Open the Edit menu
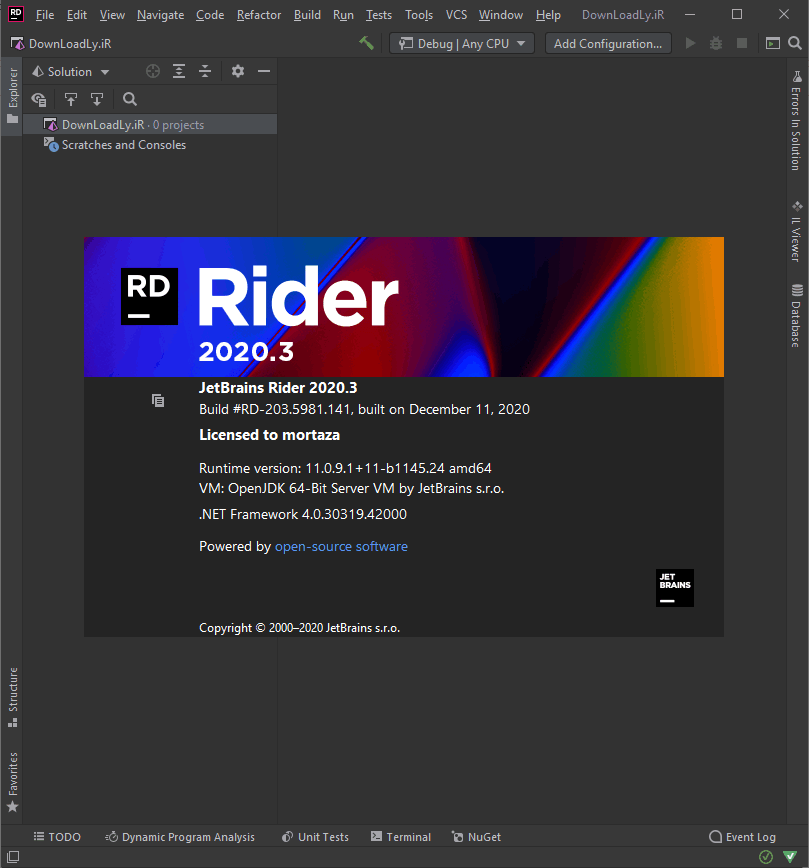 (76, 15)
